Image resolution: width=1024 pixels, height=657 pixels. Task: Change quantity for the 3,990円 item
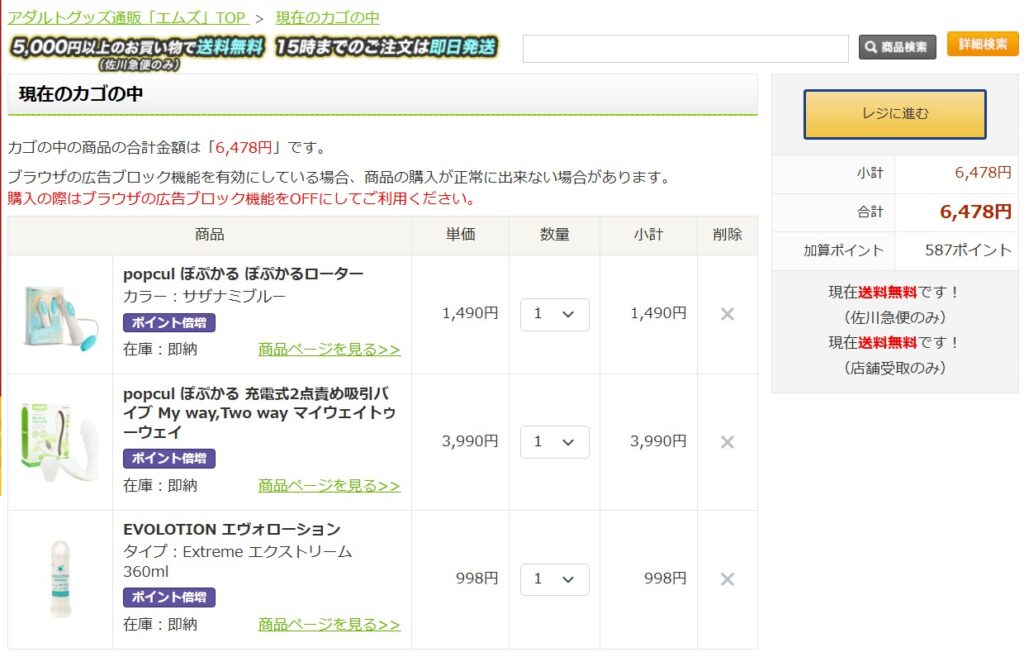click(554, 442)
